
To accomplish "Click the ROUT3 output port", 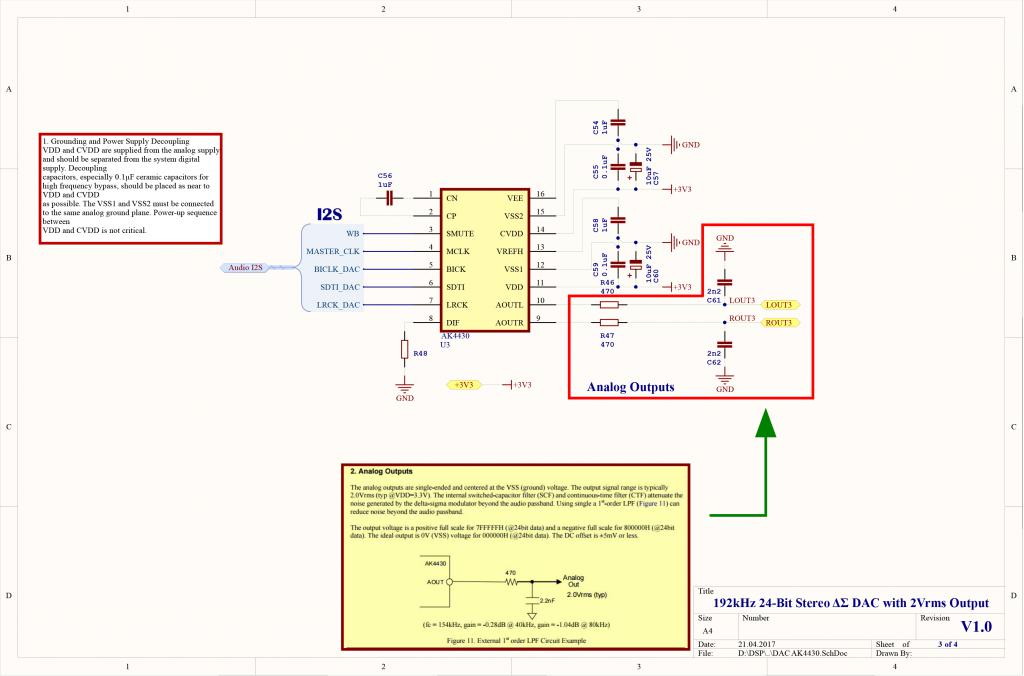I will [781, 322].
